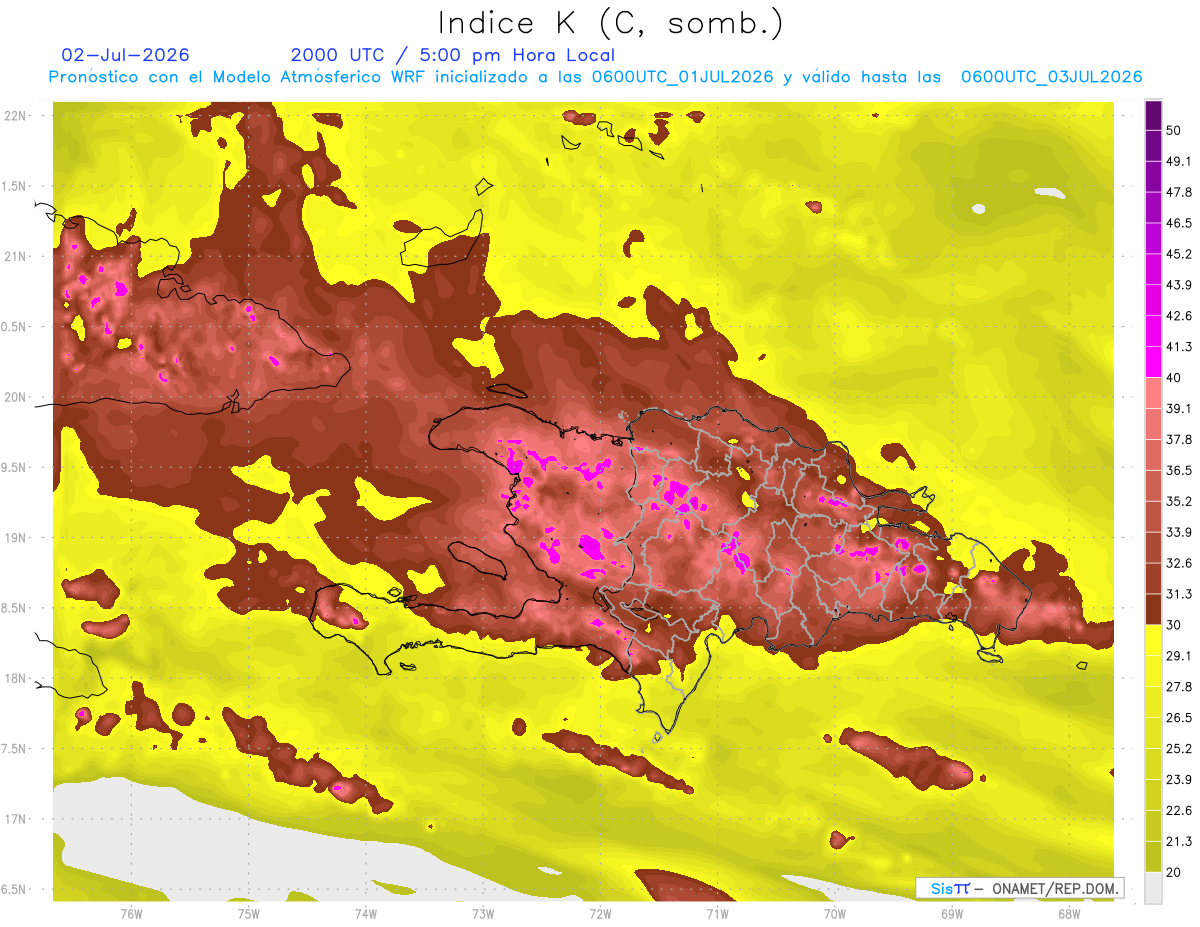Click the initialization time '0600UTC_01JUL2026'
Screen dimensions: 1200x927
point(683,77)
